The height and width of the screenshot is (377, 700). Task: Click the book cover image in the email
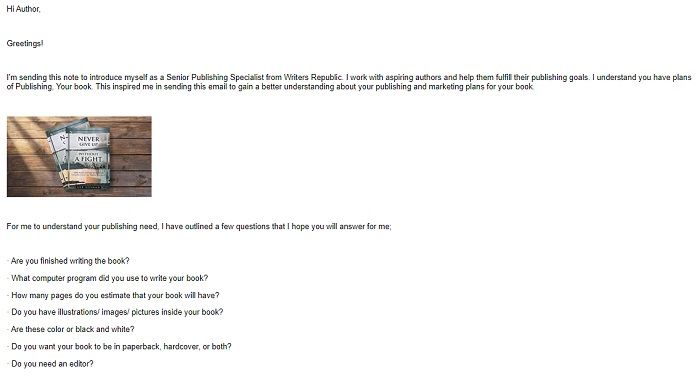coord(79,156)
